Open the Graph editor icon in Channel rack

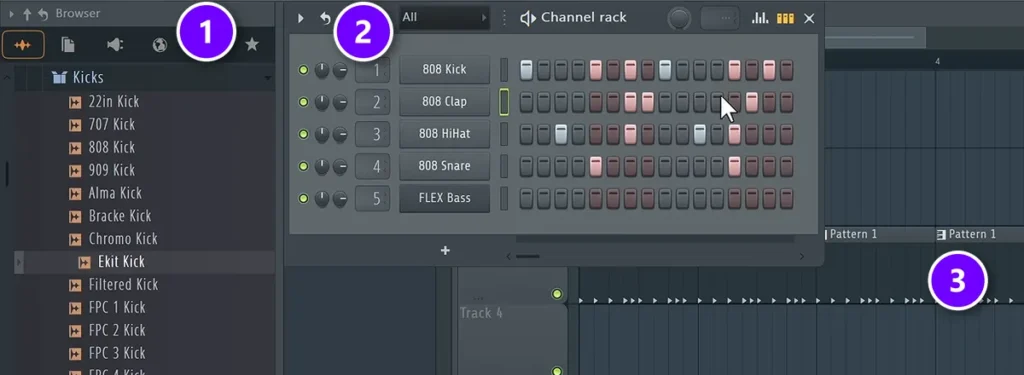[760, 18]
